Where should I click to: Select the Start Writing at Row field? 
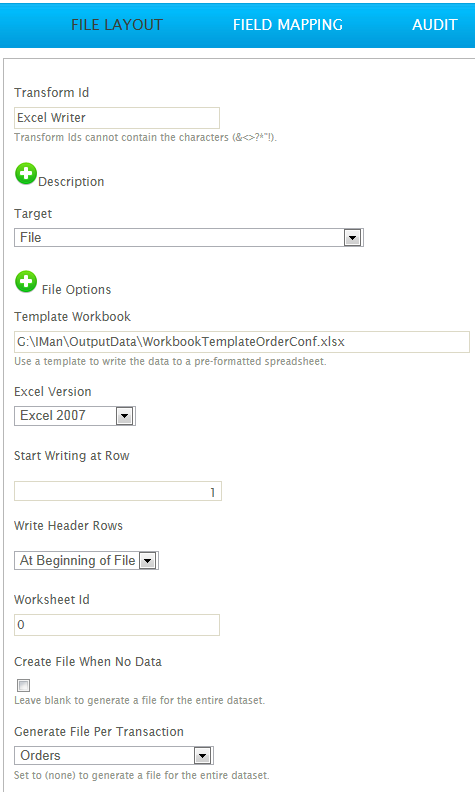click(118, 491)
